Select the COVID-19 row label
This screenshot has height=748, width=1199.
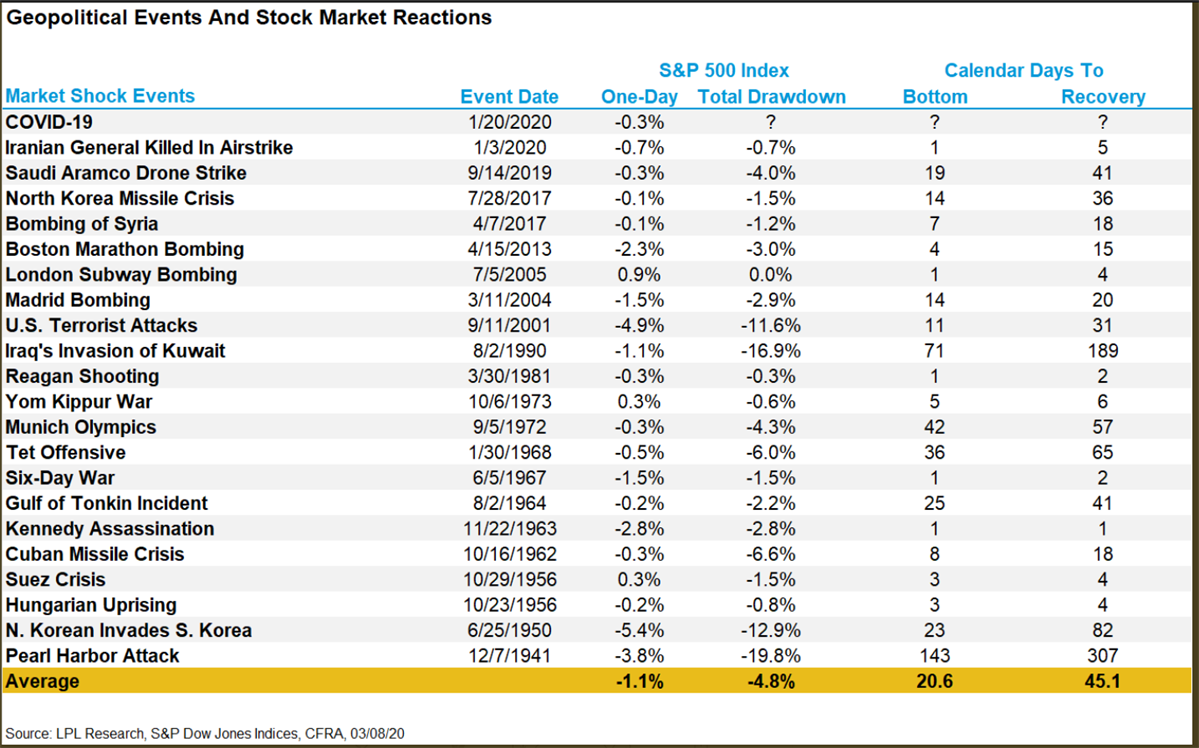pyautogui.click(x=48, y=122)
